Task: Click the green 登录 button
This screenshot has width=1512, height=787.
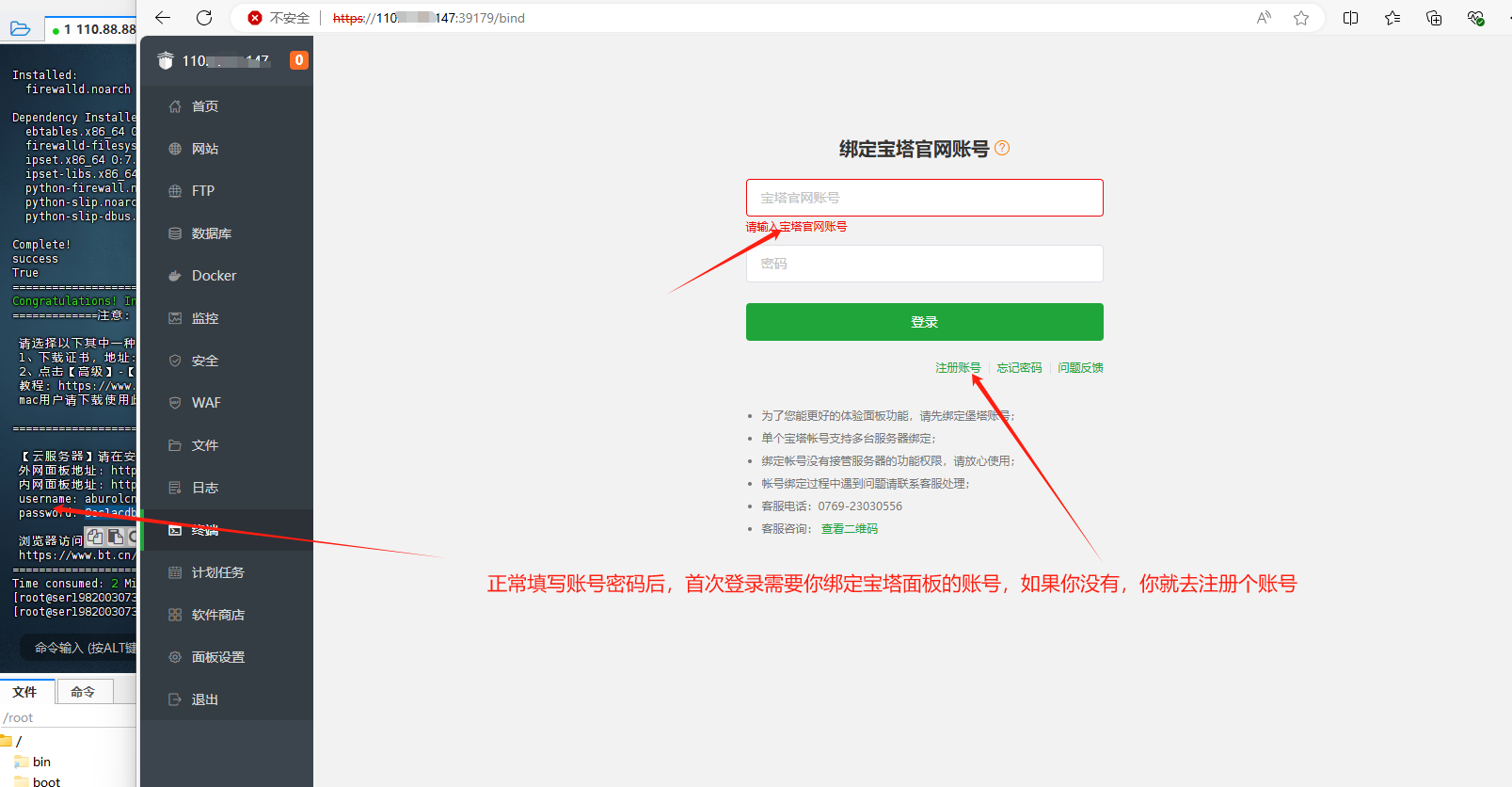Action: click(924, 322)
